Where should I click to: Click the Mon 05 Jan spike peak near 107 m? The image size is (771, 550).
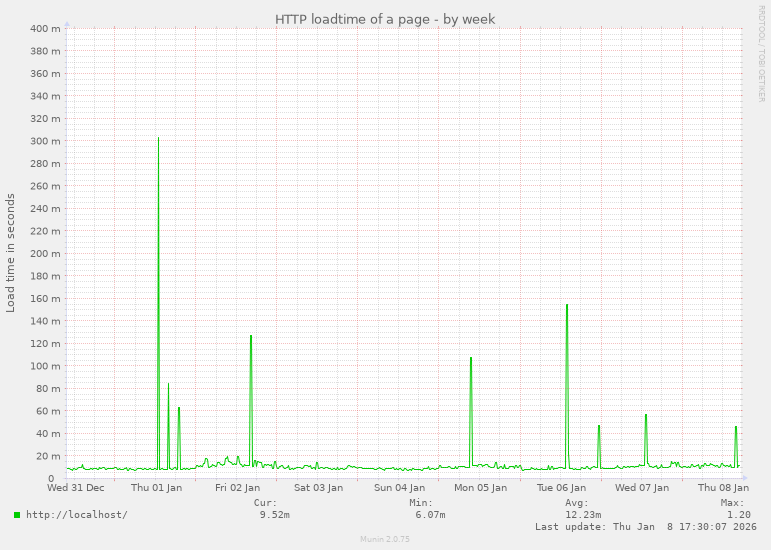471,358
